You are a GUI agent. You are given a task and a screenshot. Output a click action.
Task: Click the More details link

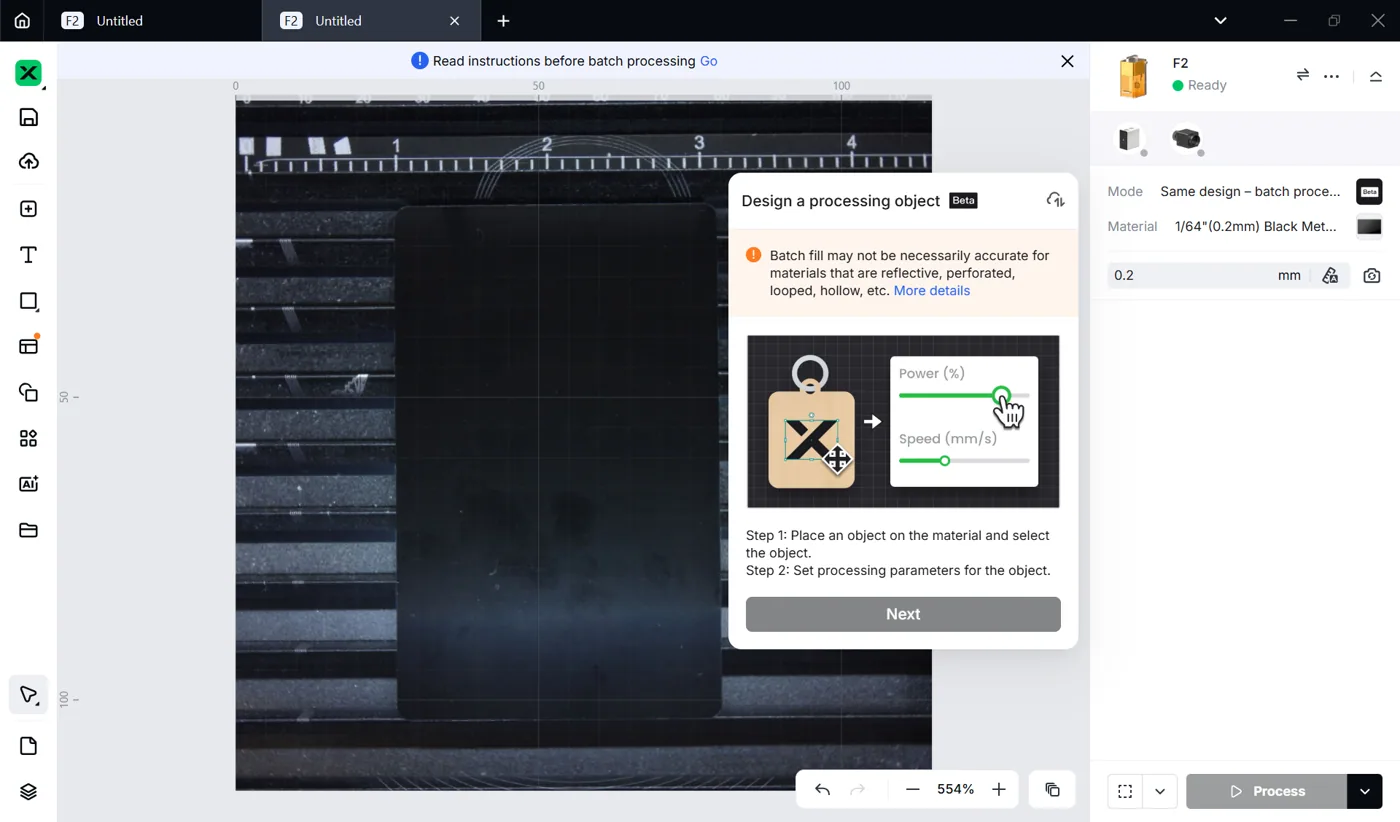[932, 291]
